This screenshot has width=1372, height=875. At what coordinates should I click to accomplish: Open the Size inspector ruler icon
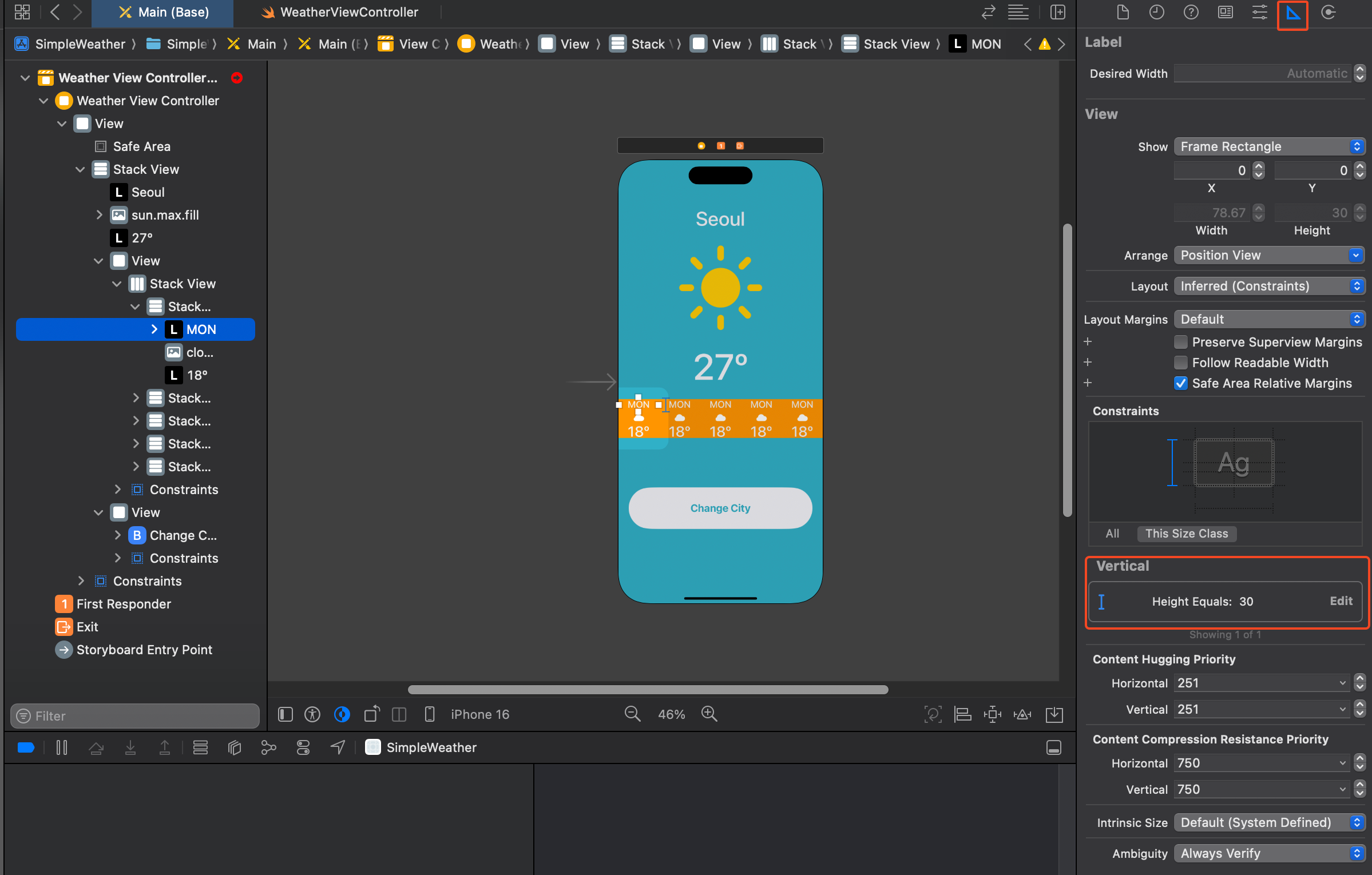(1293, 13)
